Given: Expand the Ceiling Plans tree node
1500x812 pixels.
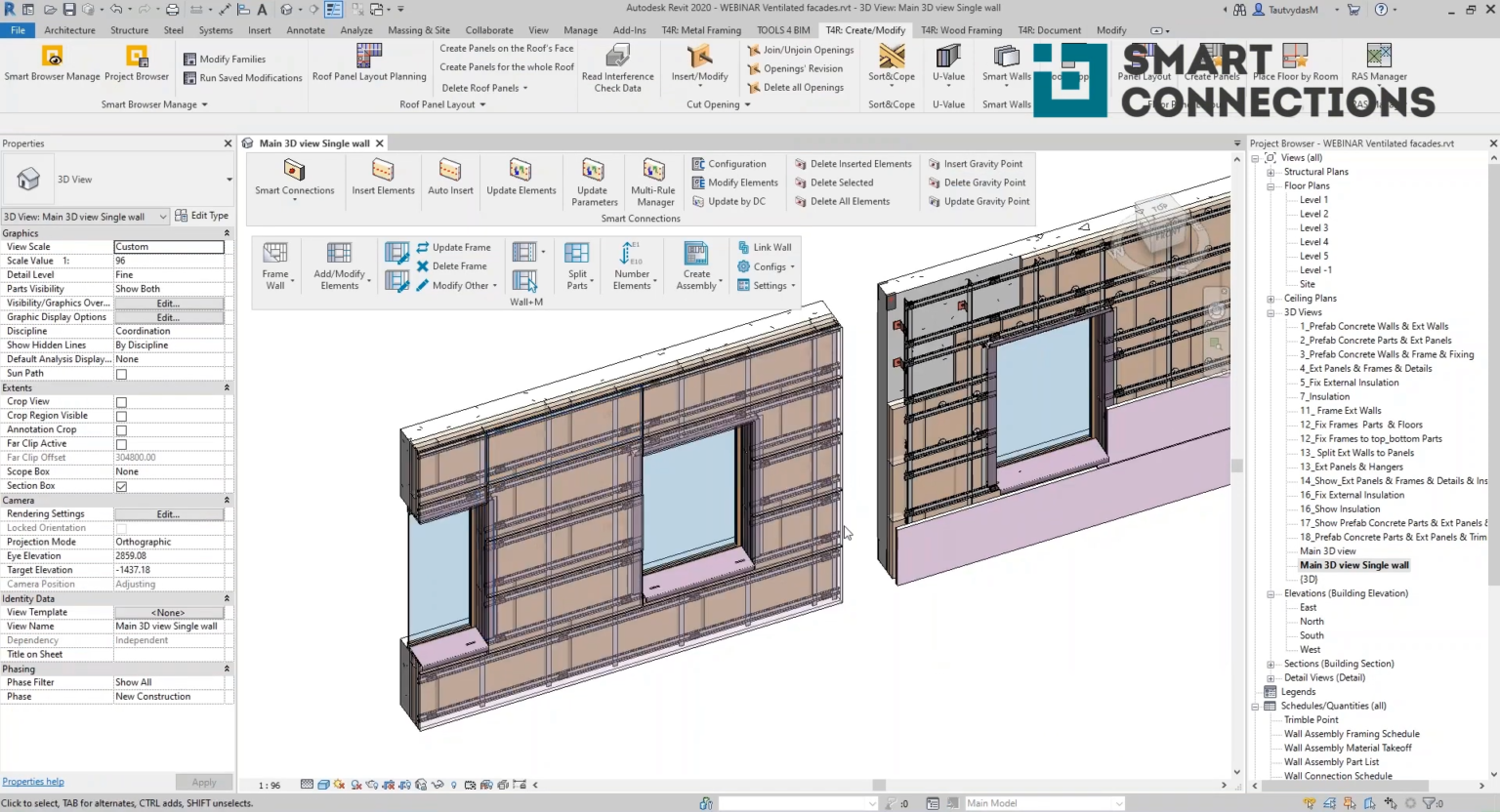Looking at the screenshot, I should tap(1271, 299).
